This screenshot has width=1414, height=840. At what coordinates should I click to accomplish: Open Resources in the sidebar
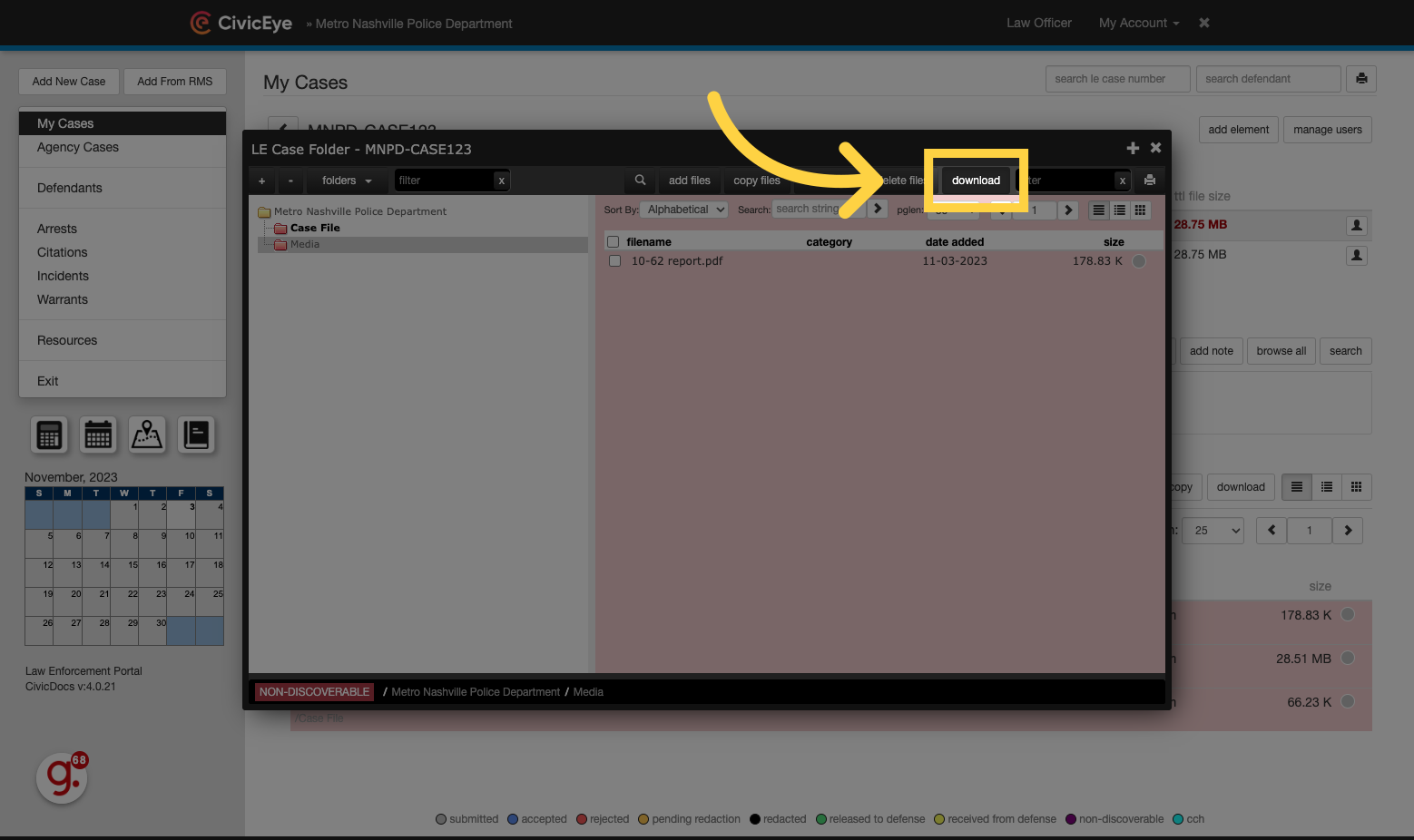pos(123,340)
